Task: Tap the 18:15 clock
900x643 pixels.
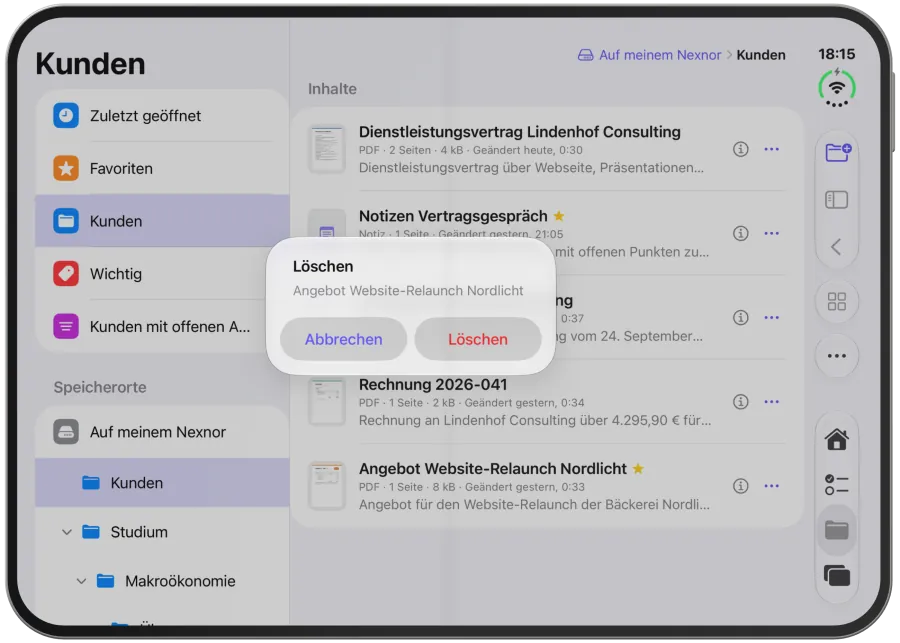Action: click(836, 54)
